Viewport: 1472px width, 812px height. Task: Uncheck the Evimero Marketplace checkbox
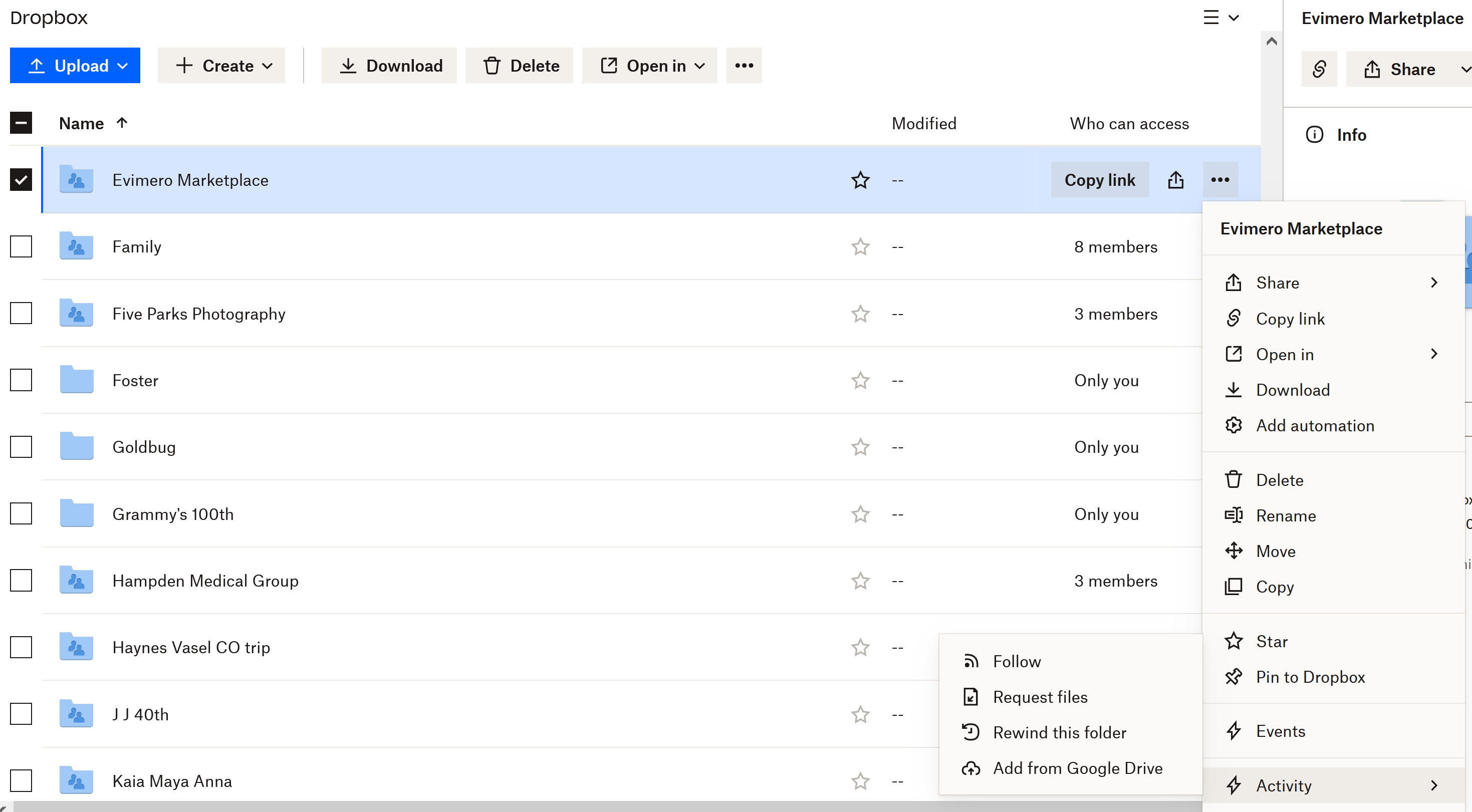(x=21, y=180)
